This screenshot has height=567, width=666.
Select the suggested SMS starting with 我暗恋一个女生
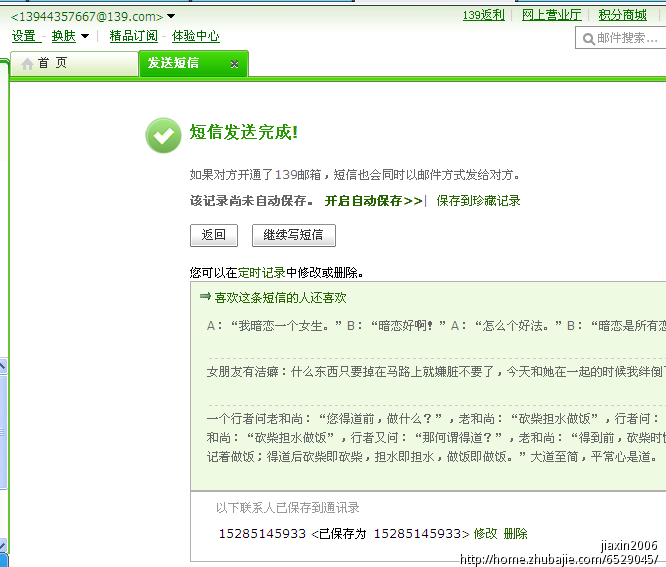pyautogui.click(x=436, y=326)
